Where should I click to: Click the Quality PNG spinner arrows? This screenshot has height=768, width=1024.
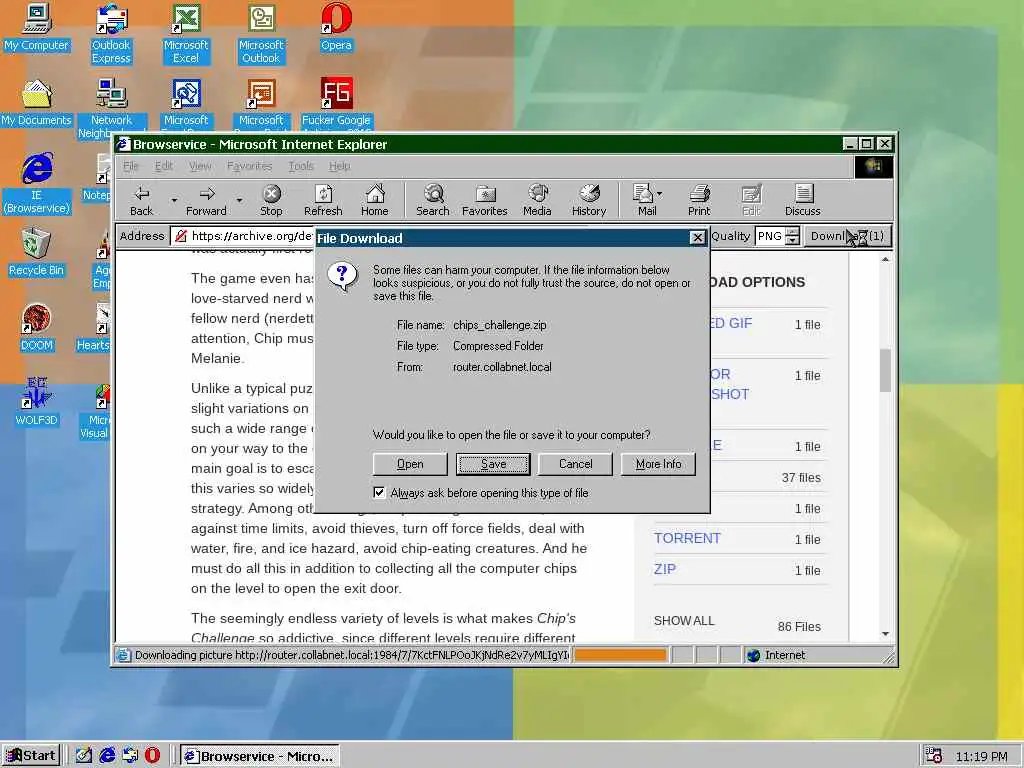(x=792, y=236)
